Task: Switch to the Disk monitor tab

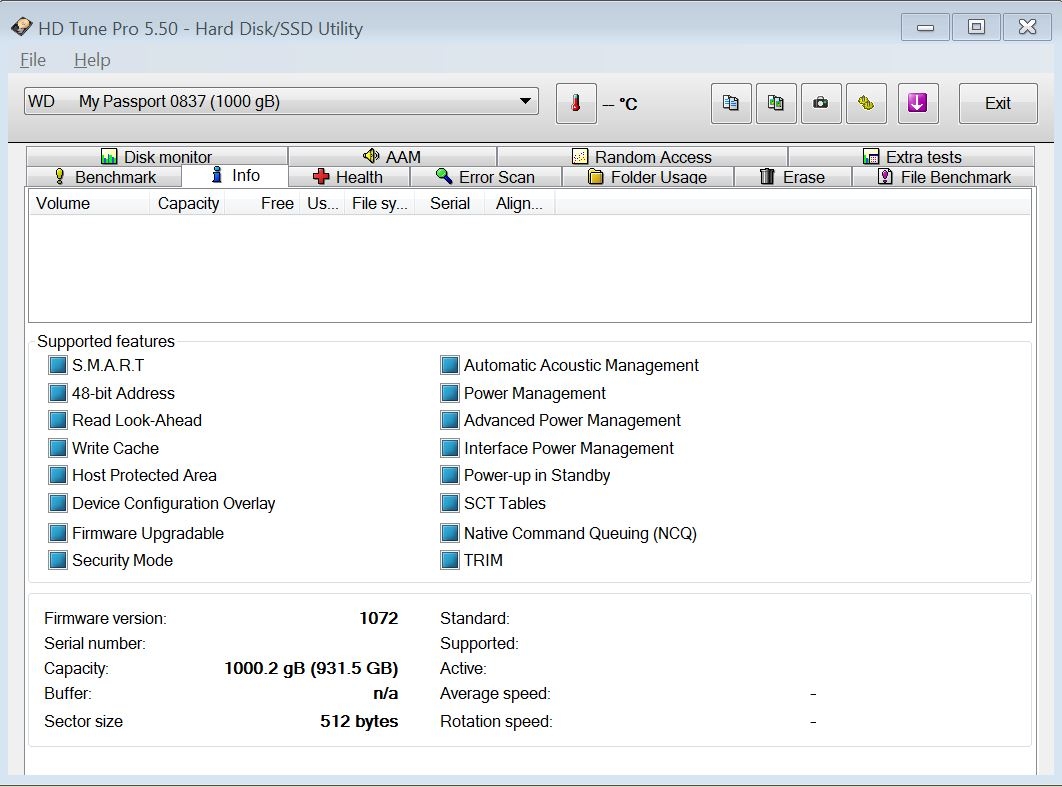Action: pos(156,156)
